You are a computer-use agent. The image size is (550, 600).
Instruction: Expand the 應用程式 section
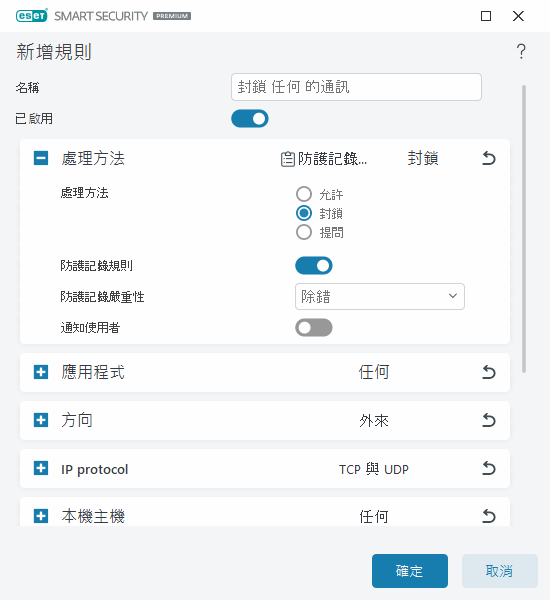pyautogui.click(x=41, y=372)
